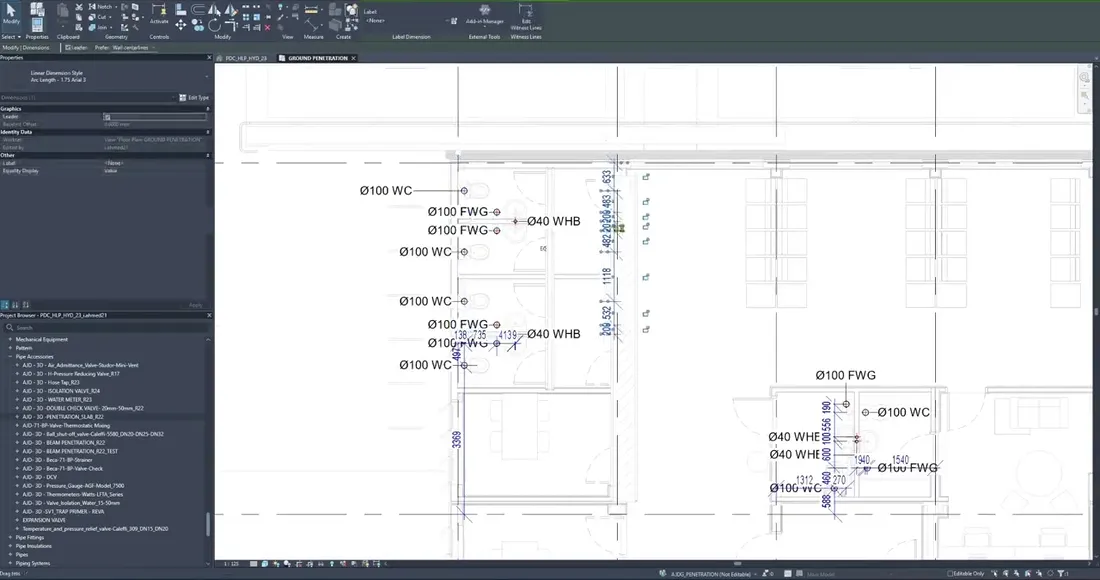Collapse the Identity Data properties section
The image size is (1100, 580).
pos(208,132)
